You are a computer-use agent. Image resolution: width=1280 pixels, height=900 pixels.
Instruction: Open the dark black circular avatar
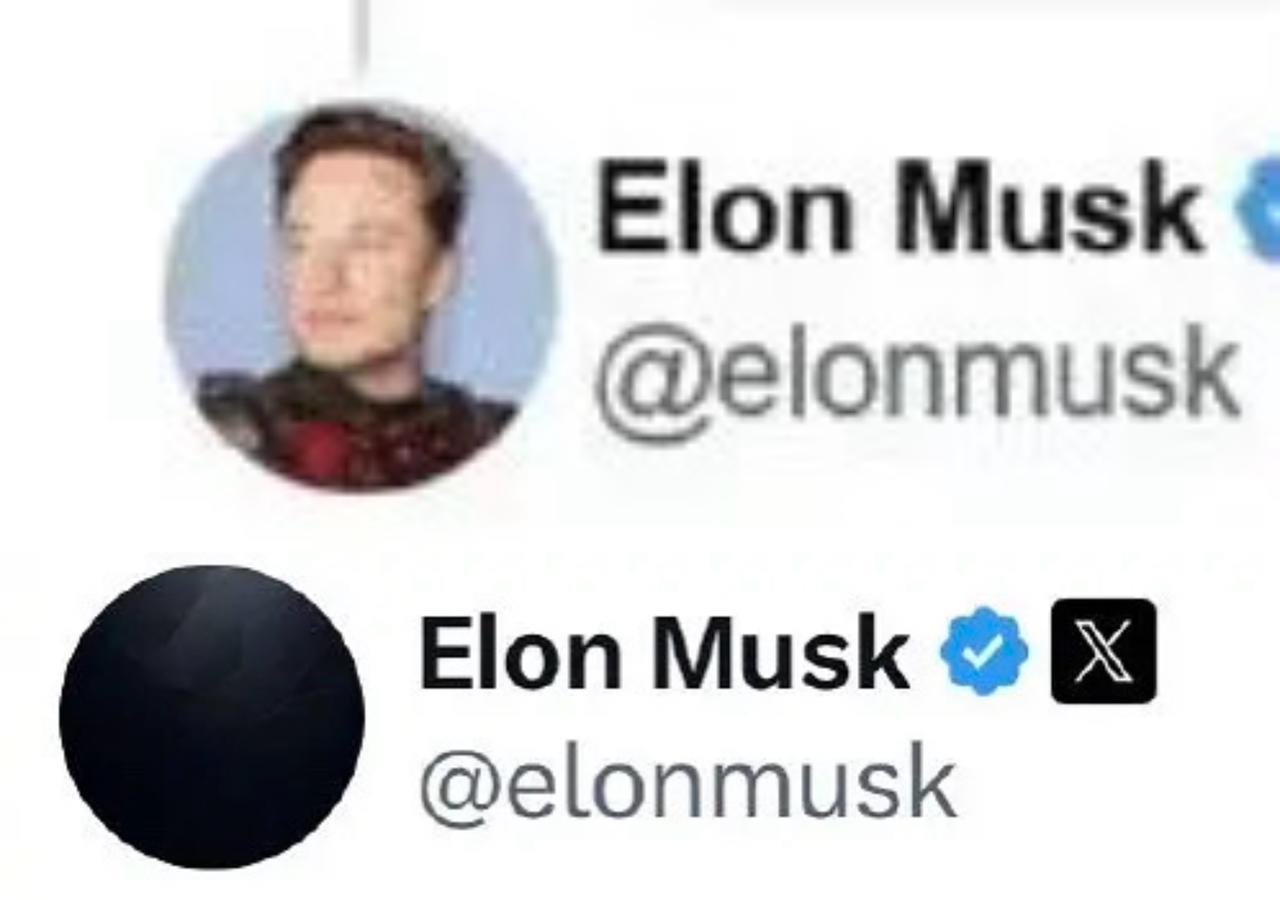(212, 716)
